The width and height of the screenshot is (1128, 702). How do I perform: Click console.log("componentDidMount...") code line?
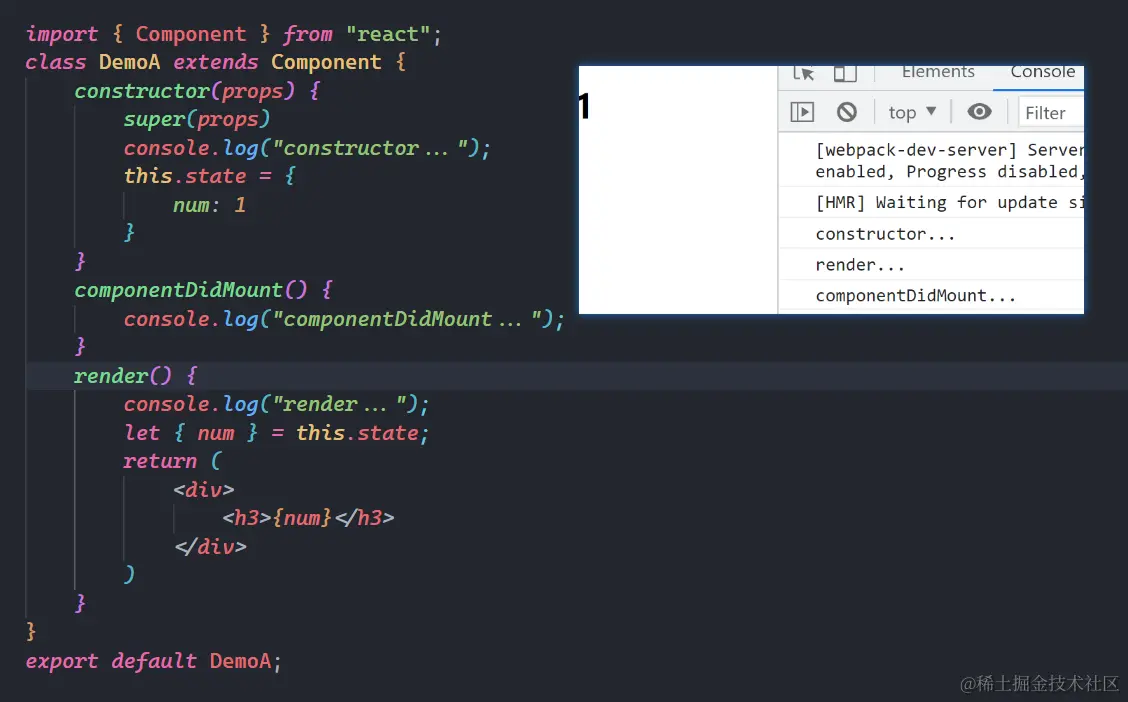pos(344,319)
